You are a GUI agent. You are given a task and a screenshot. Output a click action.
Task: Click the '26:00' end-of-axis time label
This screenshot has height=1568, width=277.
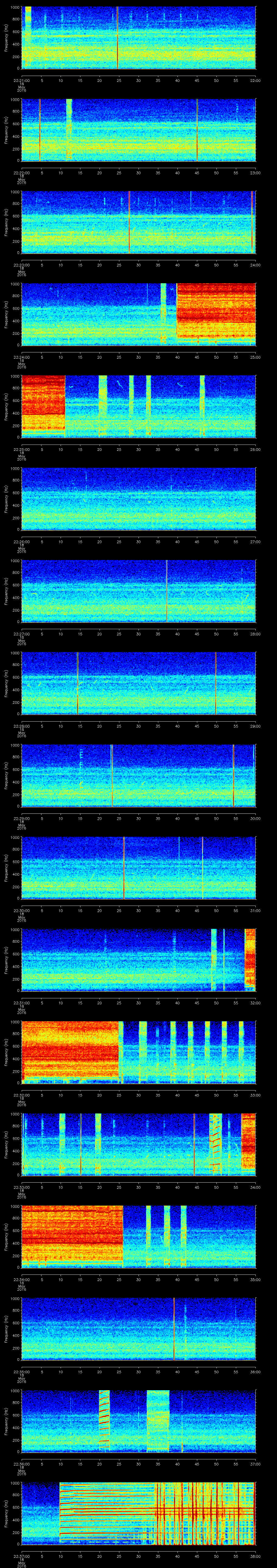(x=255, y=449)
